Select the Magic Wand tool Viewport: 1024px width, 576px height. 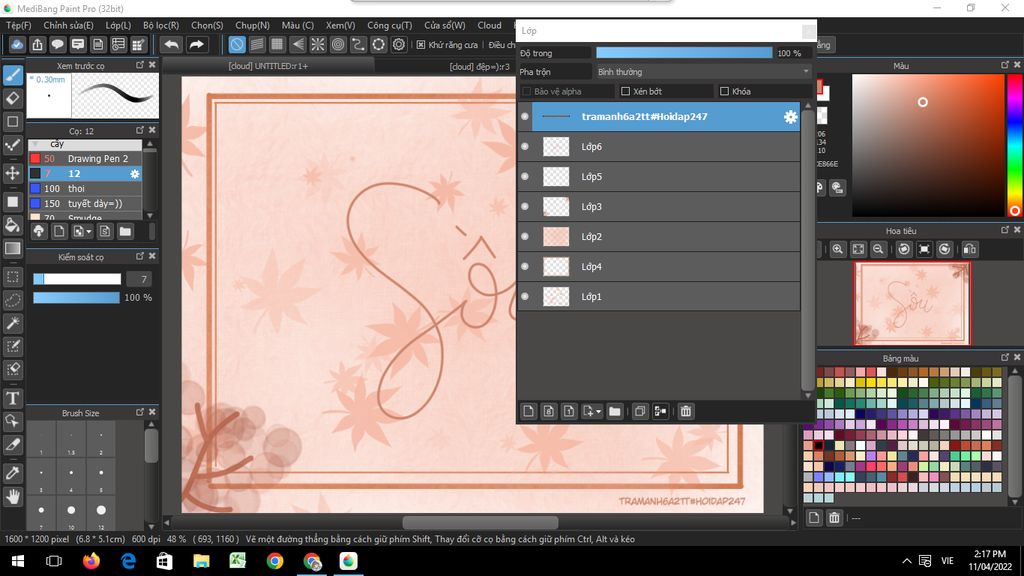tap(12, 323)
